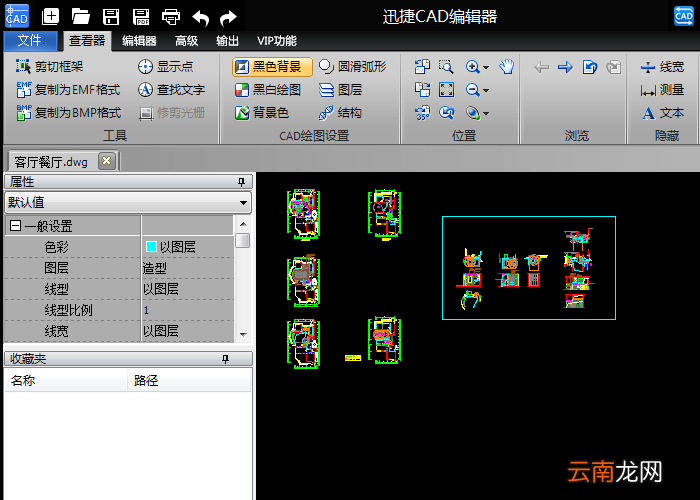The width and height of the screenshot is (700, 500).
Task: Click the 路径 column header
Action: (189, 380)
